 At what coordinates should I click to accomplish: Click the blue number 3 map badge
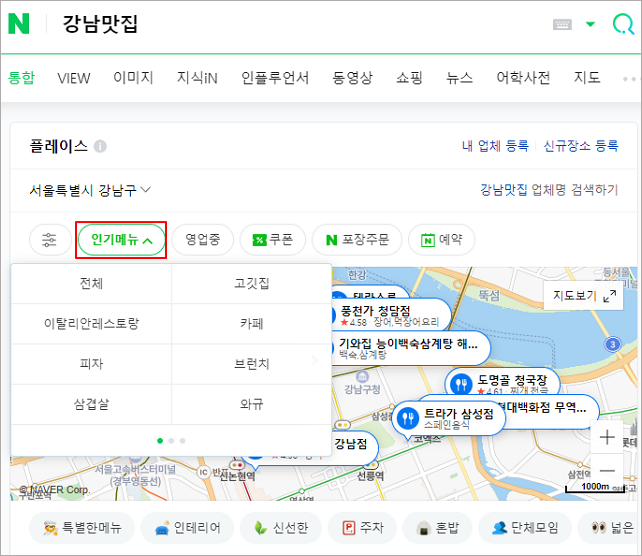[613, 344]
